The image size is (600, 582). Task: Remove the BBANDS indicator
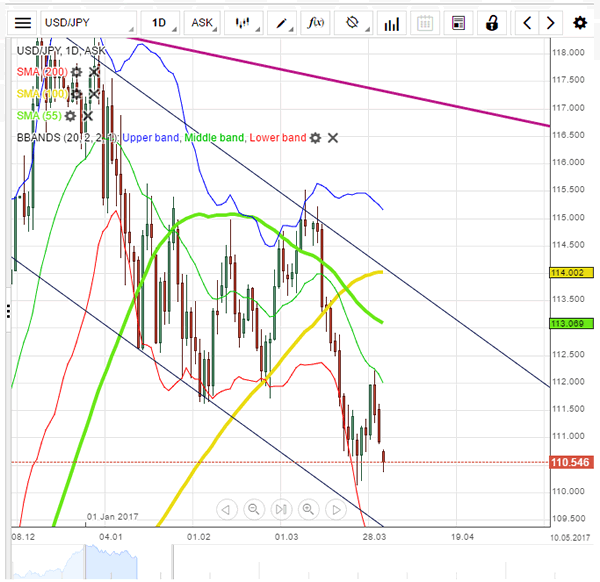click(333, 138)
